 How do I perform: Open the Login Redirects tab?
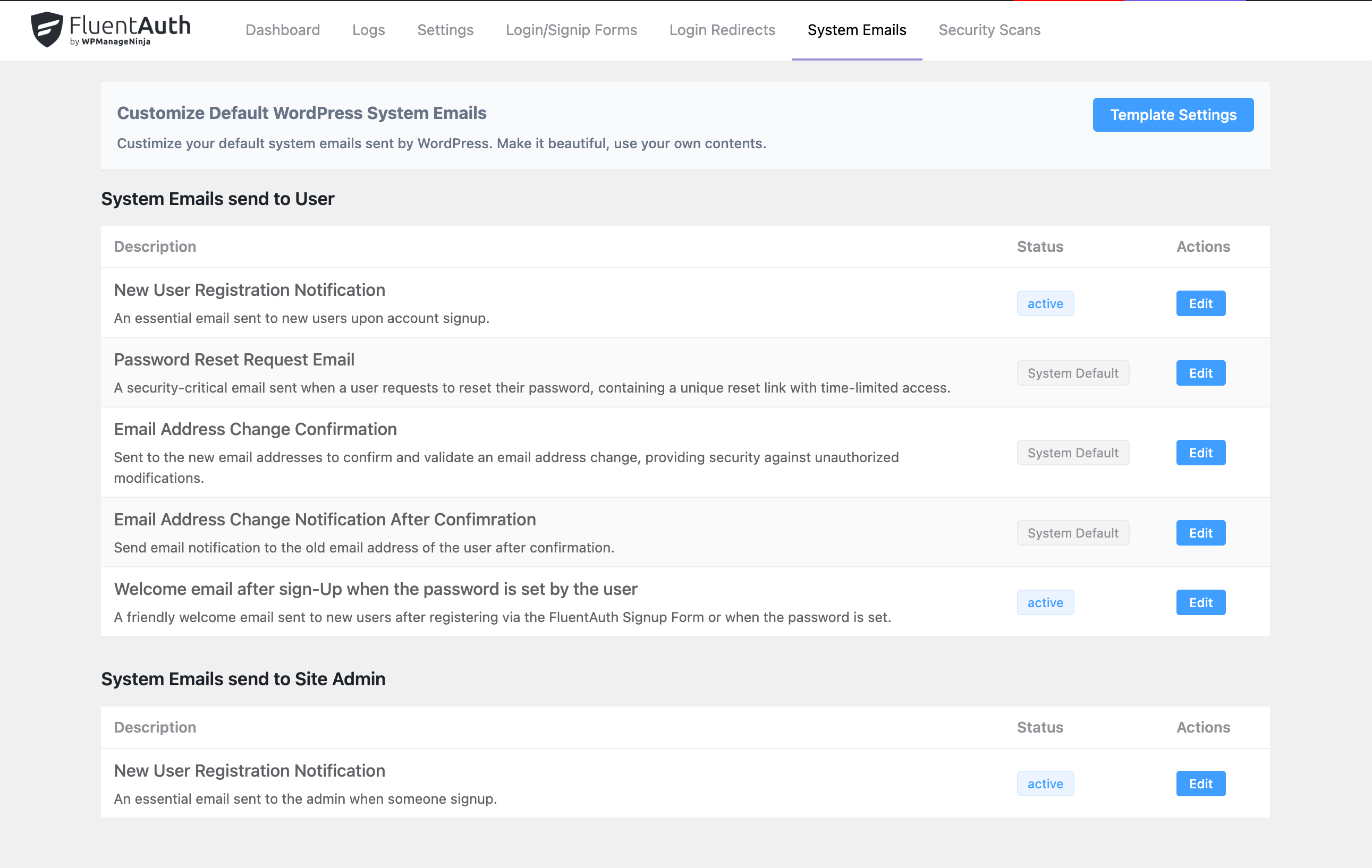coord(722,30)
